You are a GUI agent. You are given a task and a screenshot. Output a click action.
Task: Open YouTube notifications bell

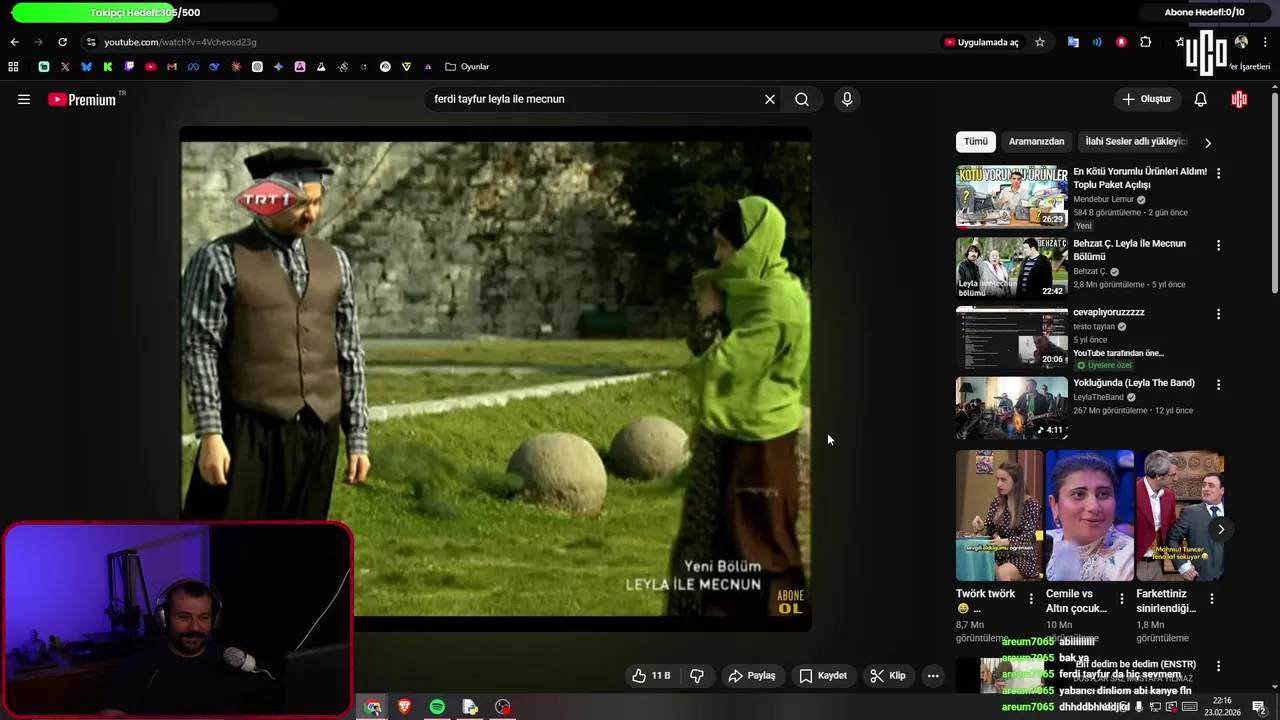[x=1201, y=99]
